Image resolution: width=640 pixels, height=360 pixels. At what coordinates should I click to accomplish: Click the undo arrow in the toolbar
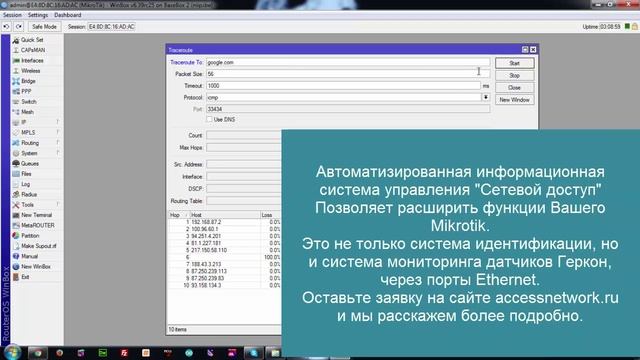(7, 27)
